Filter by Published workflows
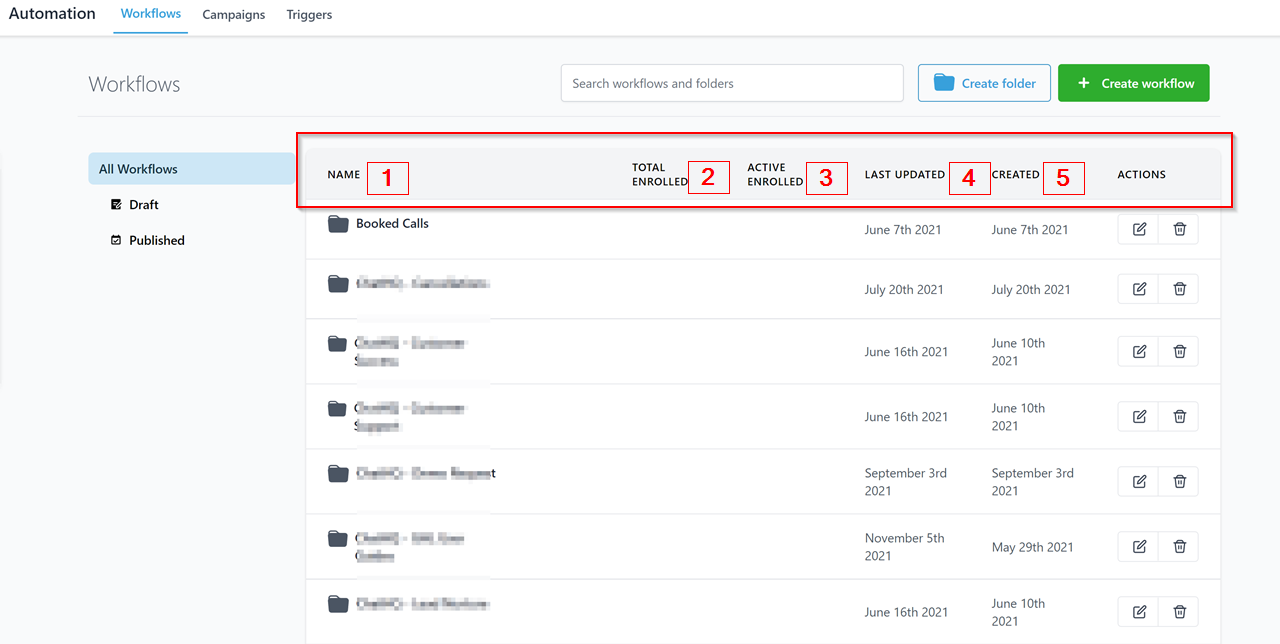The width and height of the screenshot is (1280, 644). pyautogui.click(x=156, y=240)
